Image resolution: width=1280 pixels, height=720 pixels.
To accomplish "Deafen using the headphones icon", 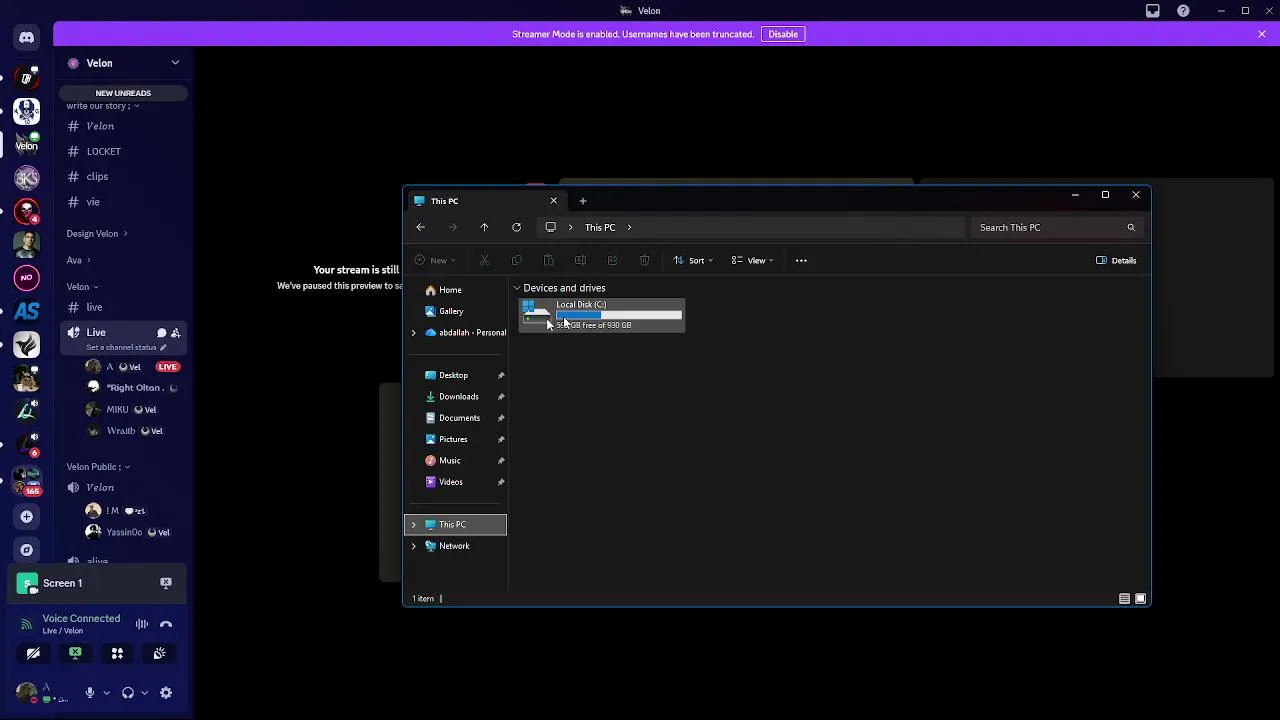I will 128,693.
